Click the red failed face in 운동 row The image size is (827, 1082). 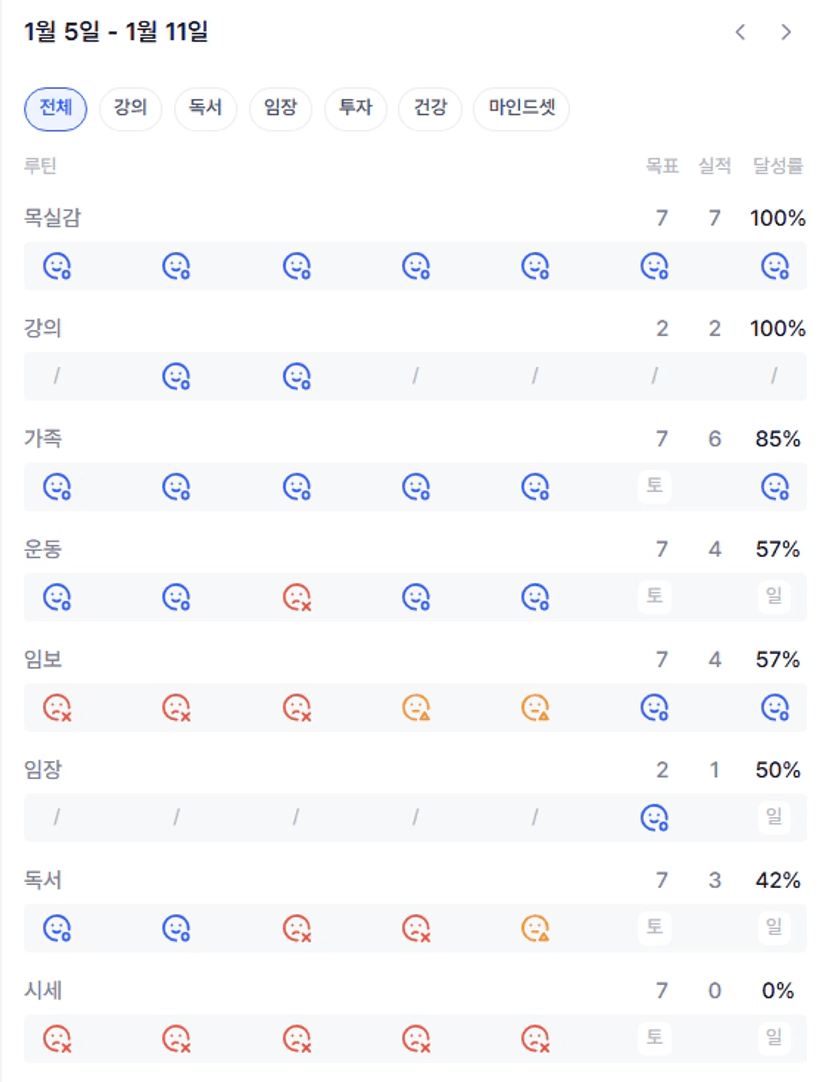point(297,597)
